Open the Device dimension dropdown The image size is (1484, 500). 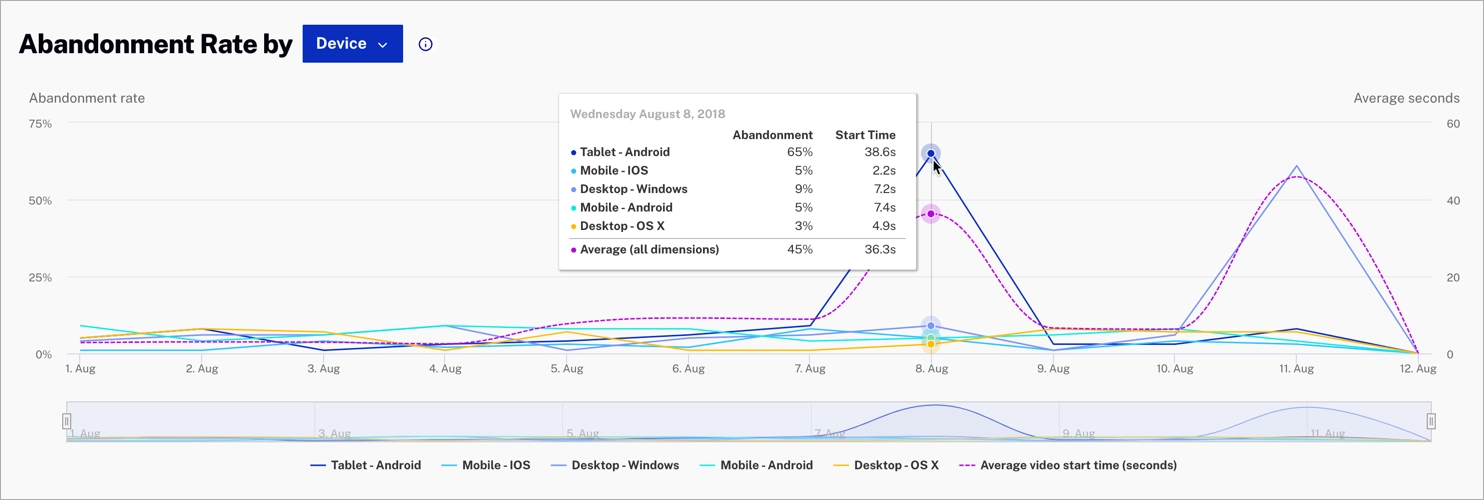pyautogui.click(x=352, y=44)
